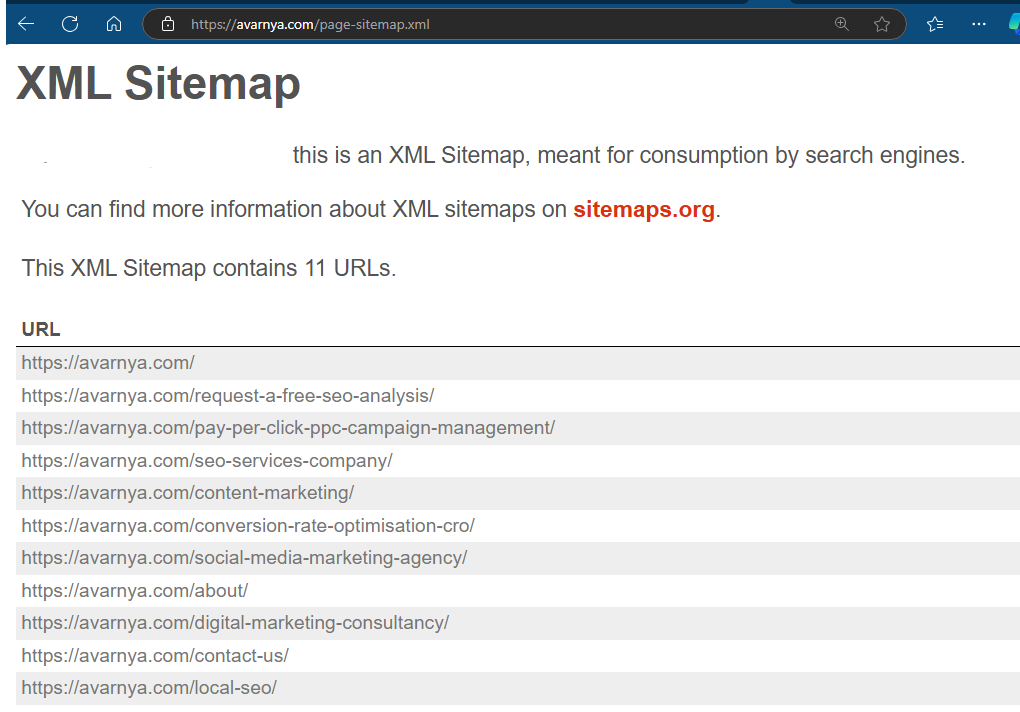This screenshot has width=1020, height=712.
Task: Open the digital-marketing-consultancy URL
Action: pyautogui.click(x=235, y=623)
